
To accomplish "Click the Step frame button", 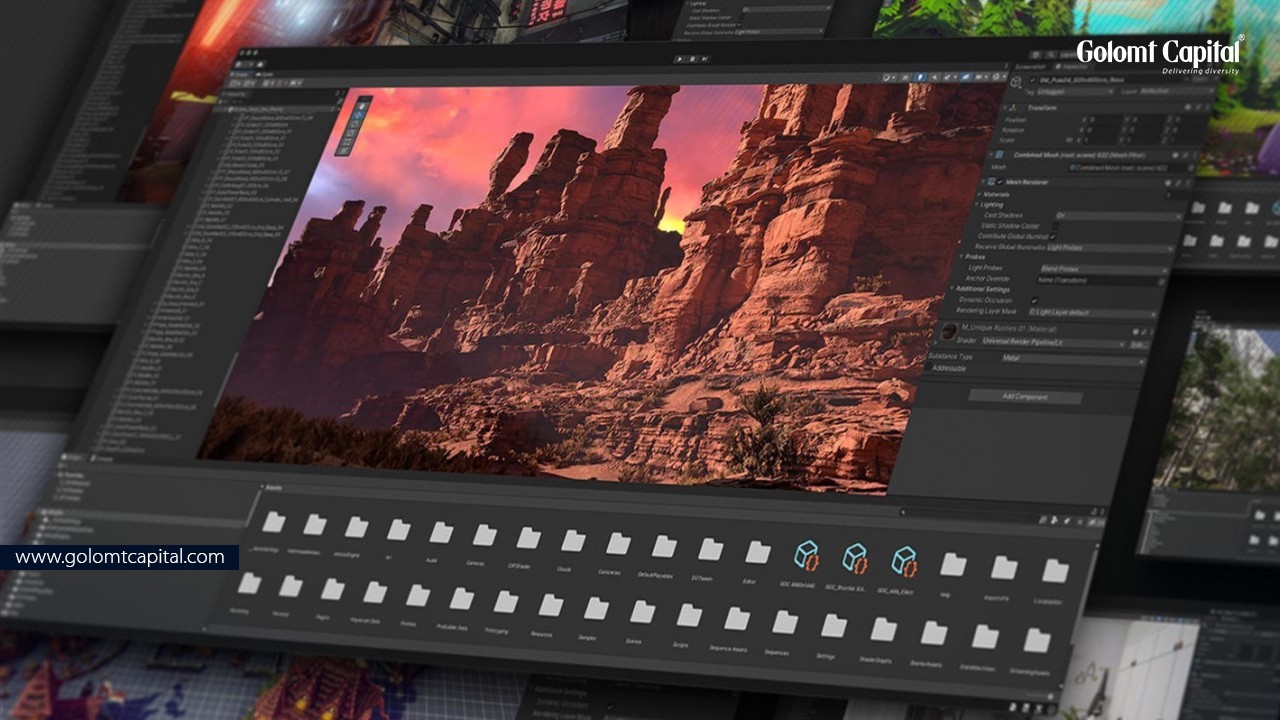I will pos(706,59).
